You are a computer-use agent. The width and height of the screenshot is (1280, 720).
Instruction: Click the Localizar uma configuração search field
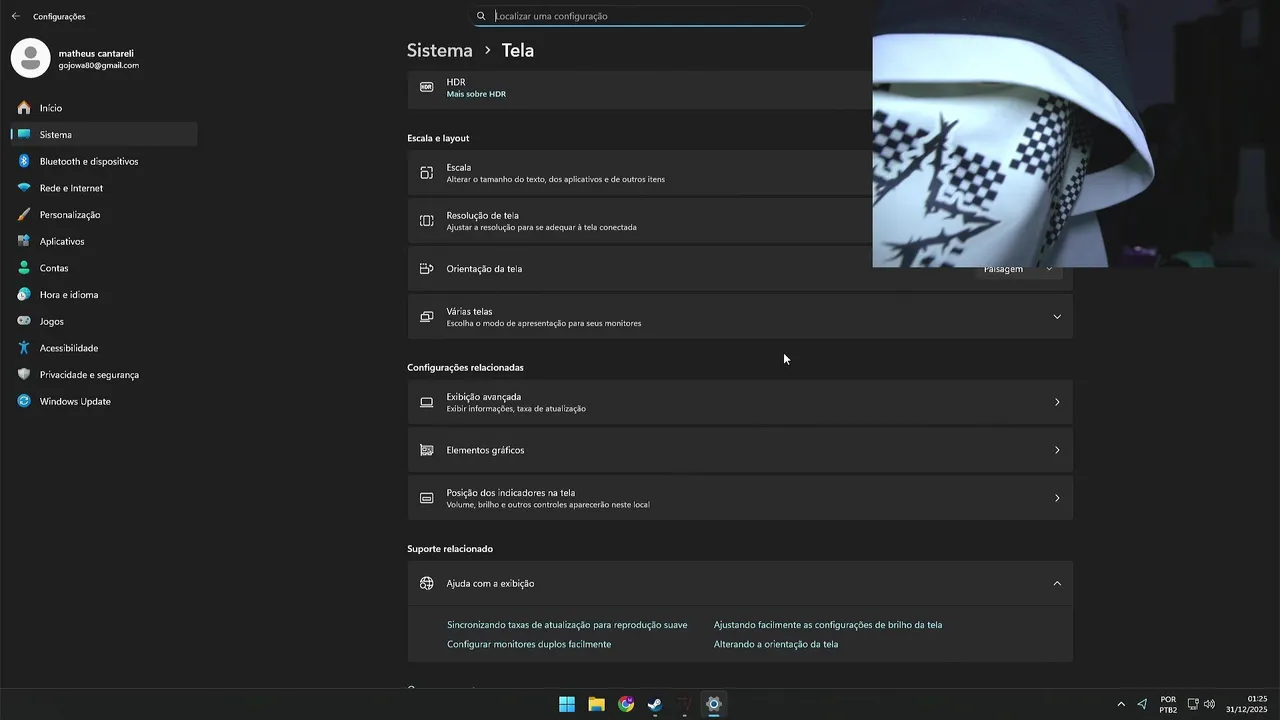pyautogui.click(x=650, y=16)
